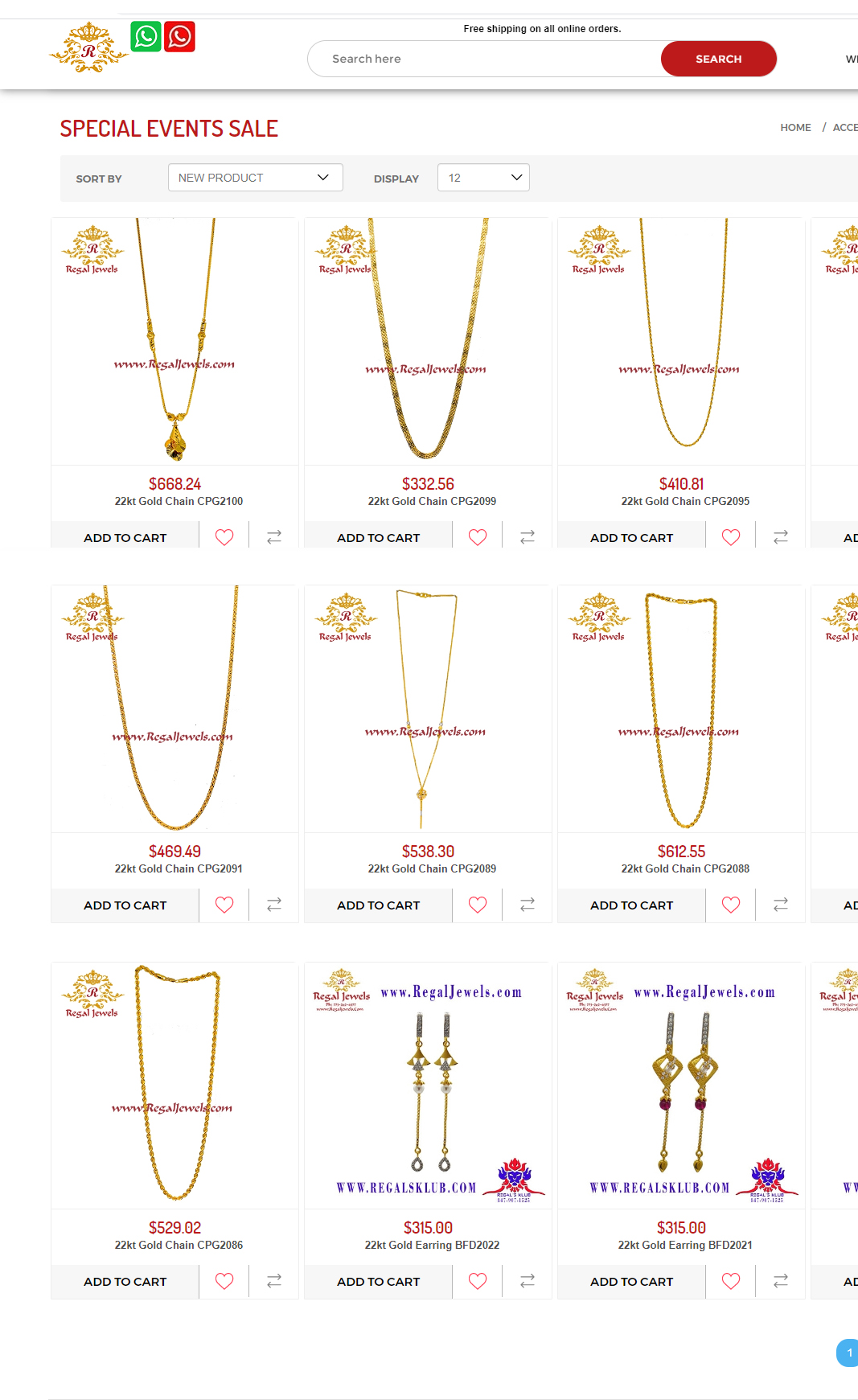Add Gold Chain CPG2089 to cart
The image size is (858, 1400).
[x=378, y=905]
